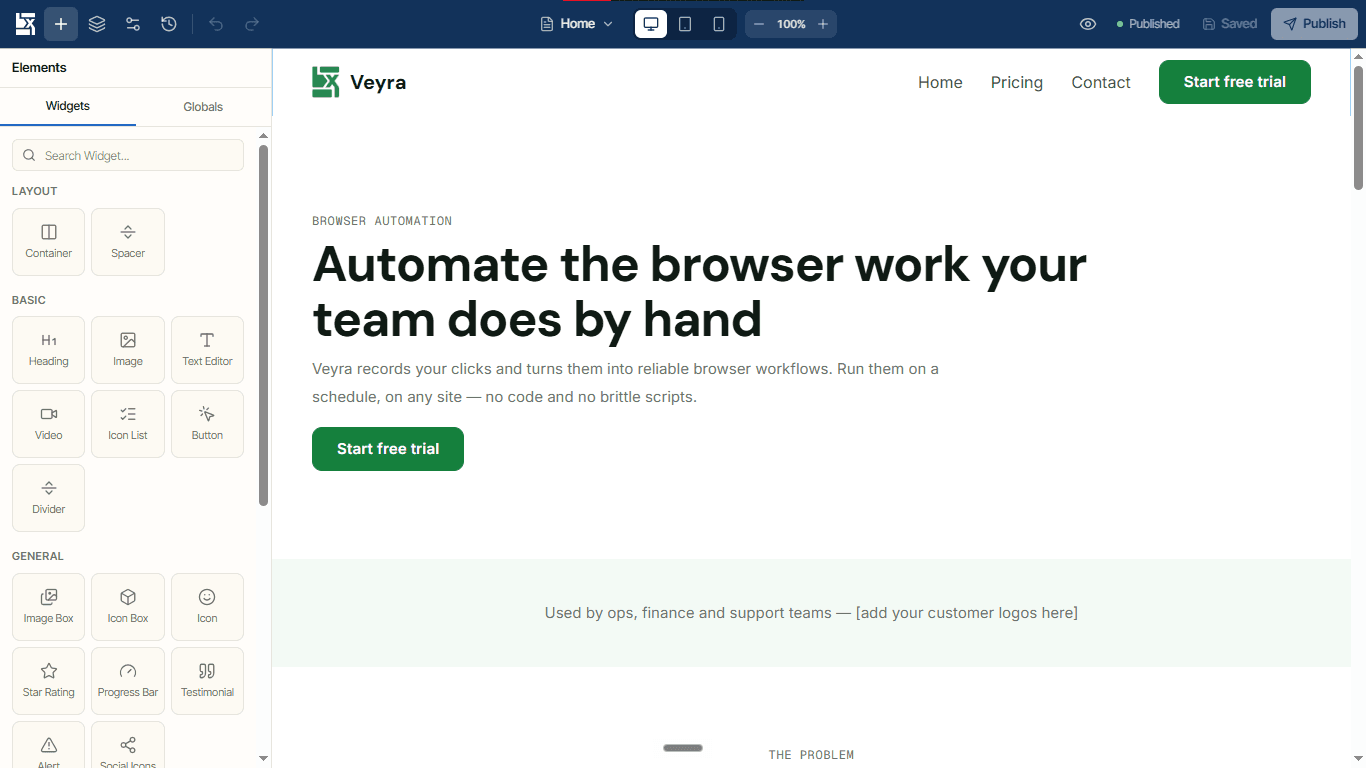Select the Divider widget
This screenshot has width=1366, height=768.
[49, 498]
